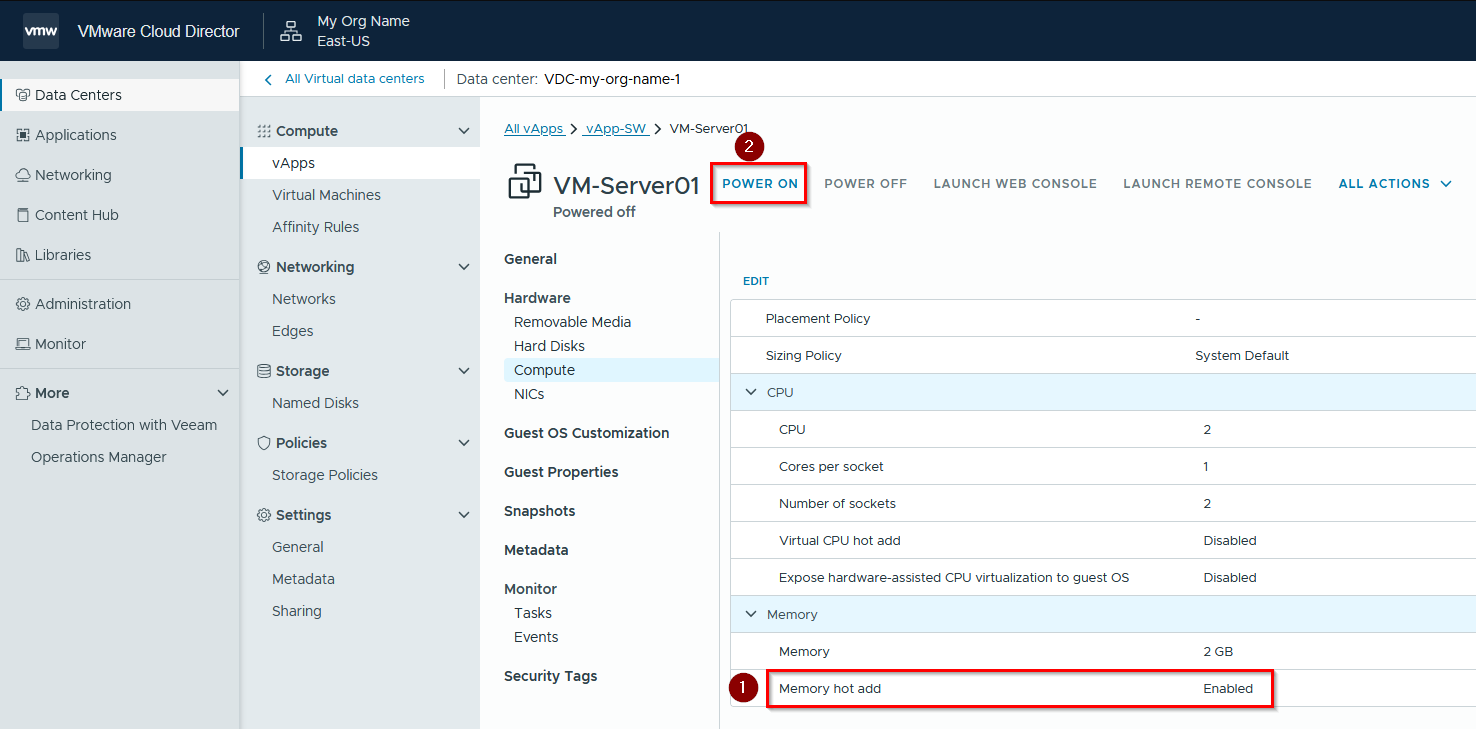1476x729 pixels.
Task: Select the NICs hardware tab
Action: click(529, 394)
